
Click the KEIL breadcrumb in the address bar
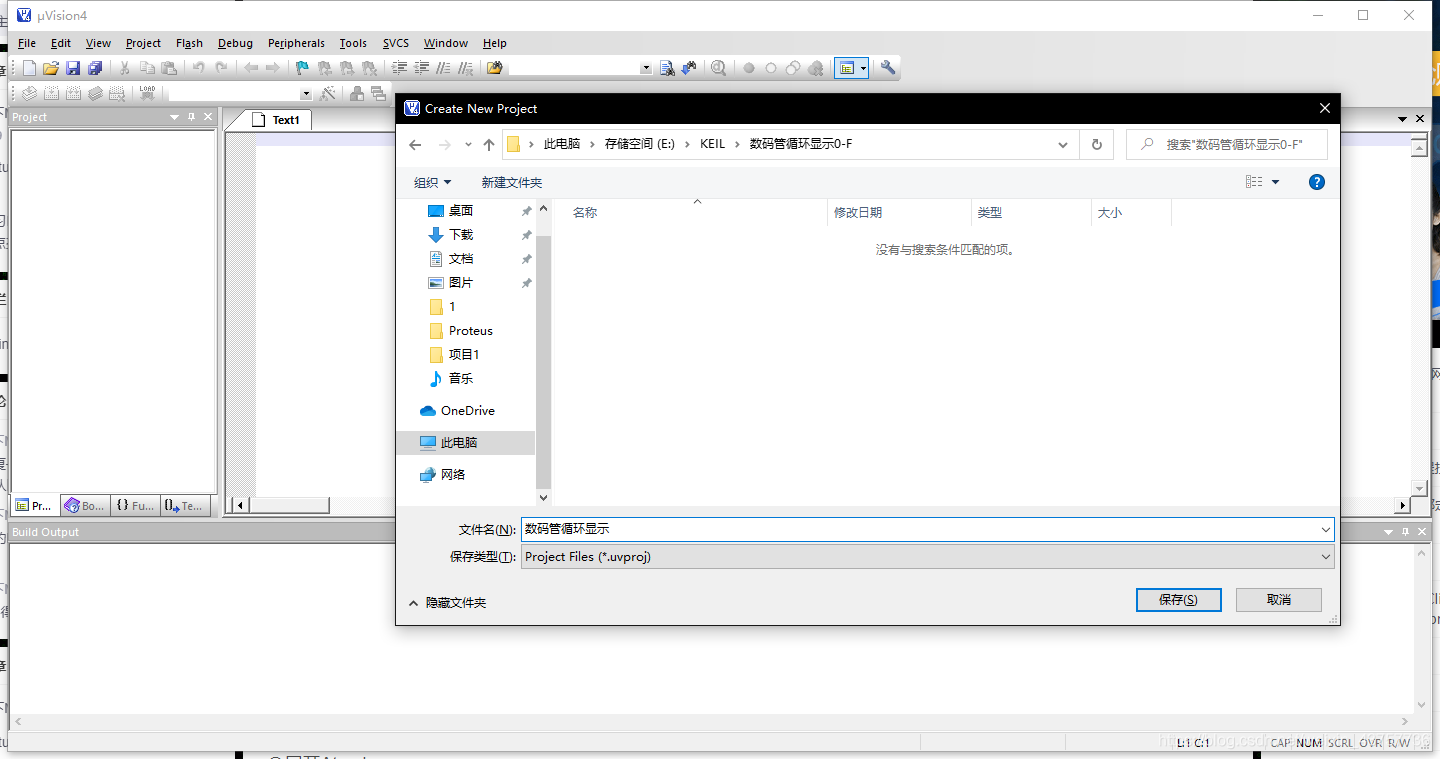coord(713,144)
